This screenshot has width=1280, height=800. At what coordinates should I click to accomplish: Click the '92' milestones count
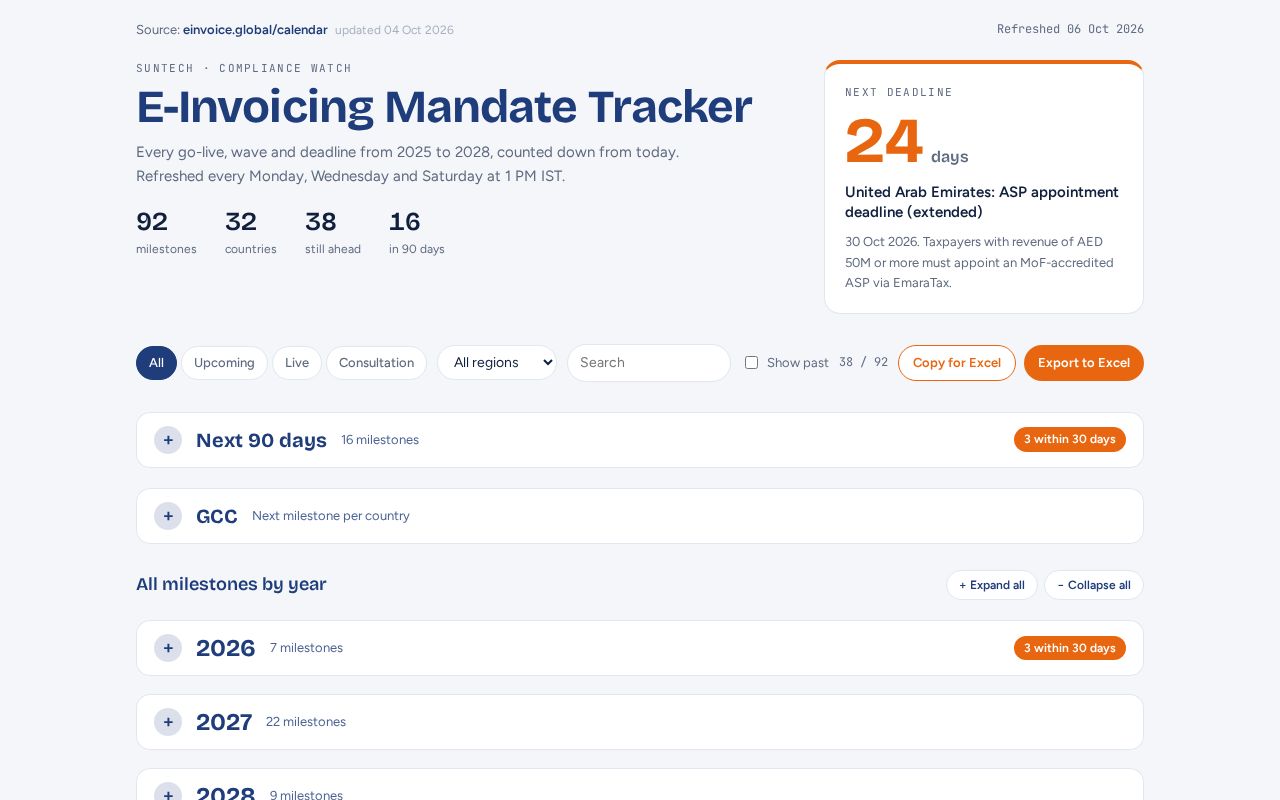tap(152, 221)
